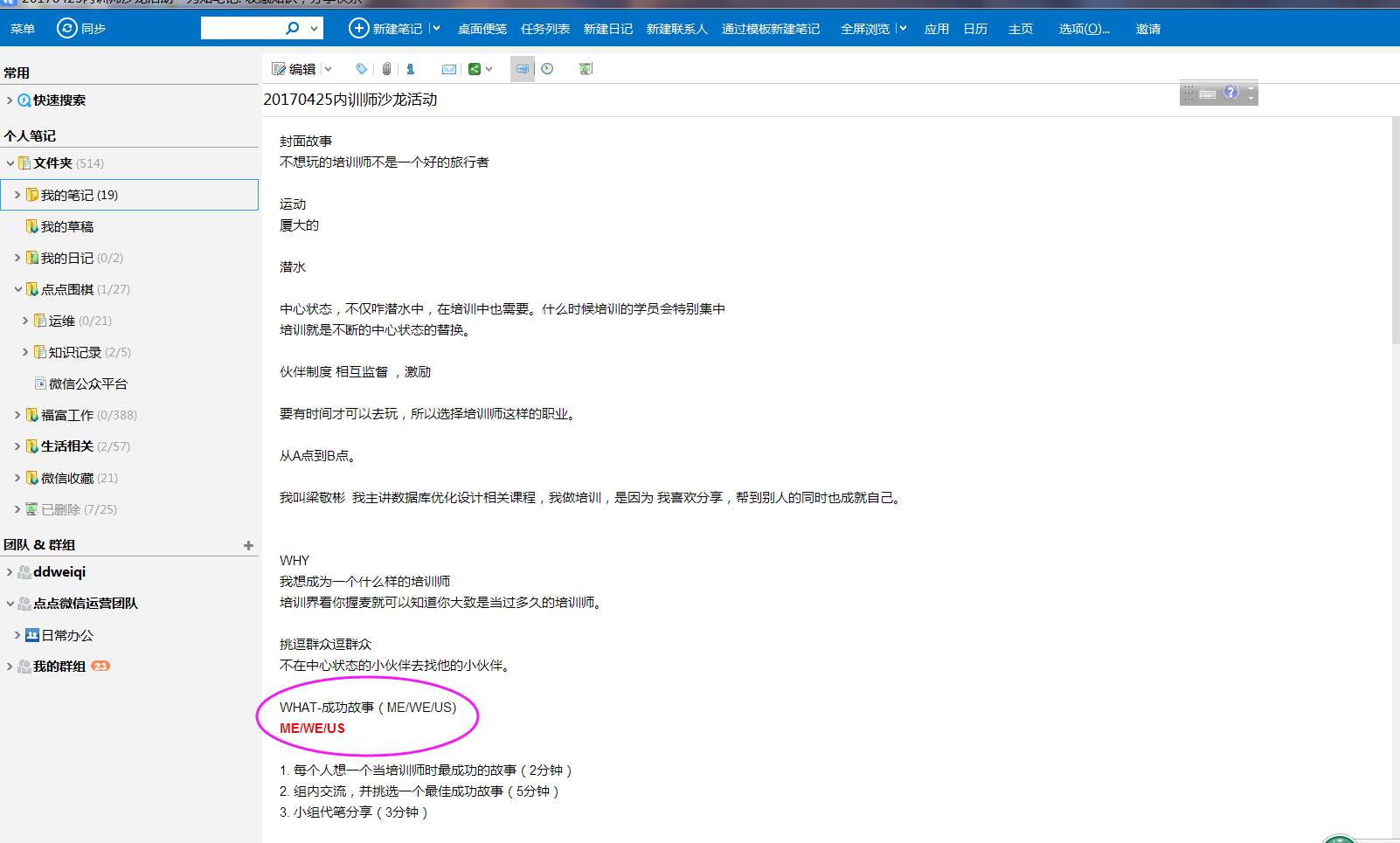The width and height of the screenshot is (1400, 843).
Task: Click the green trash delete icon
Action: click(x=586, y=69)
